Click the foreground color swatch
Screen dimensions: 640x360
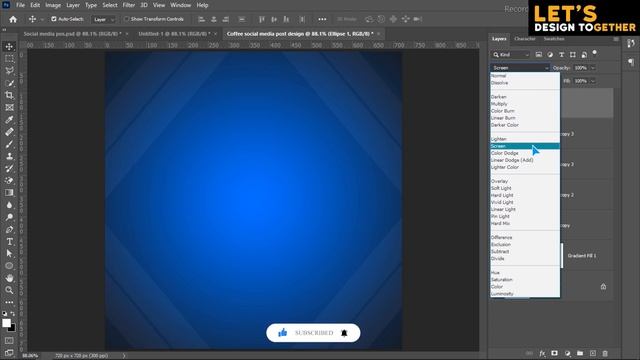coord(6,323)
